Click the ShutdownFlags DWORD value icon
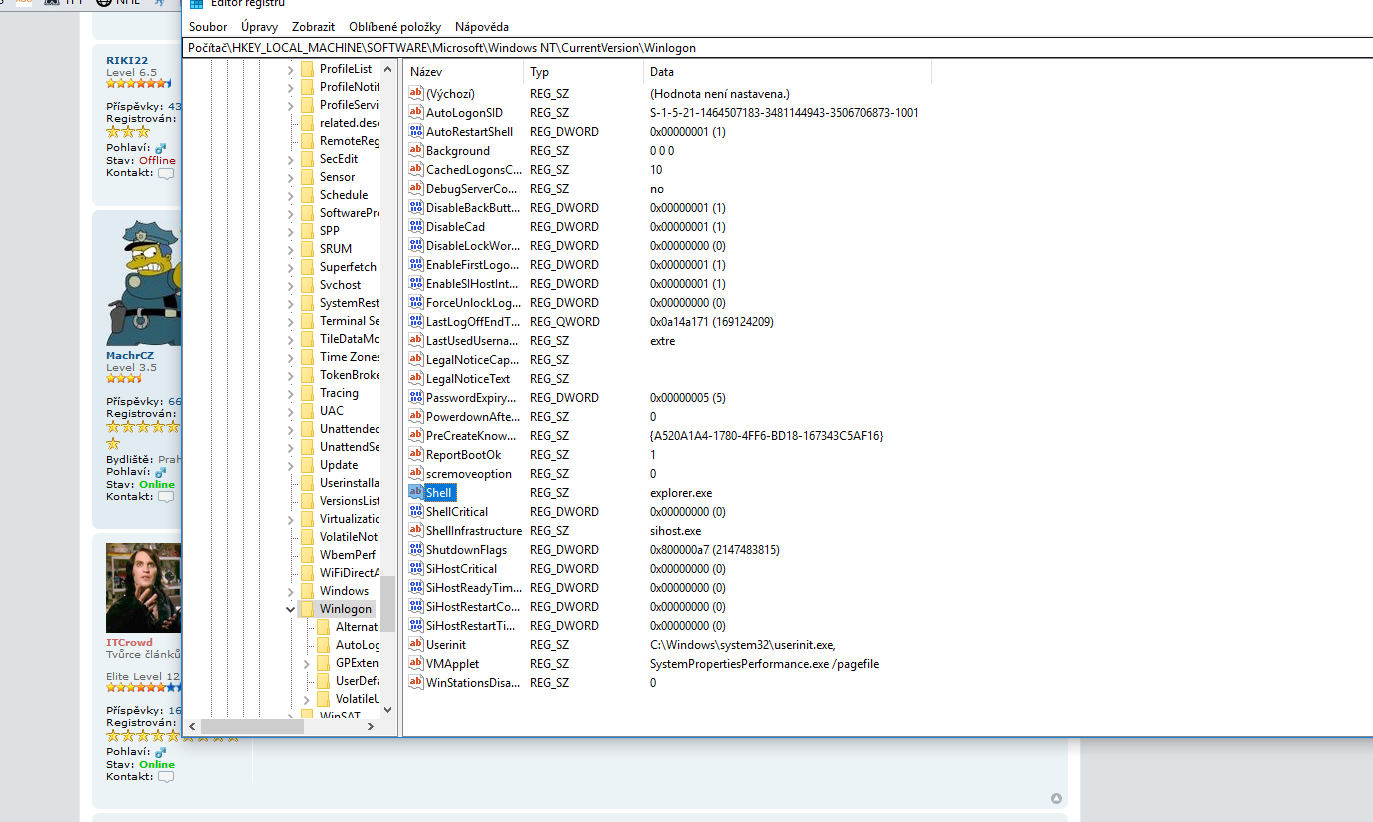1373x822 pixels. tap(417, 550)
